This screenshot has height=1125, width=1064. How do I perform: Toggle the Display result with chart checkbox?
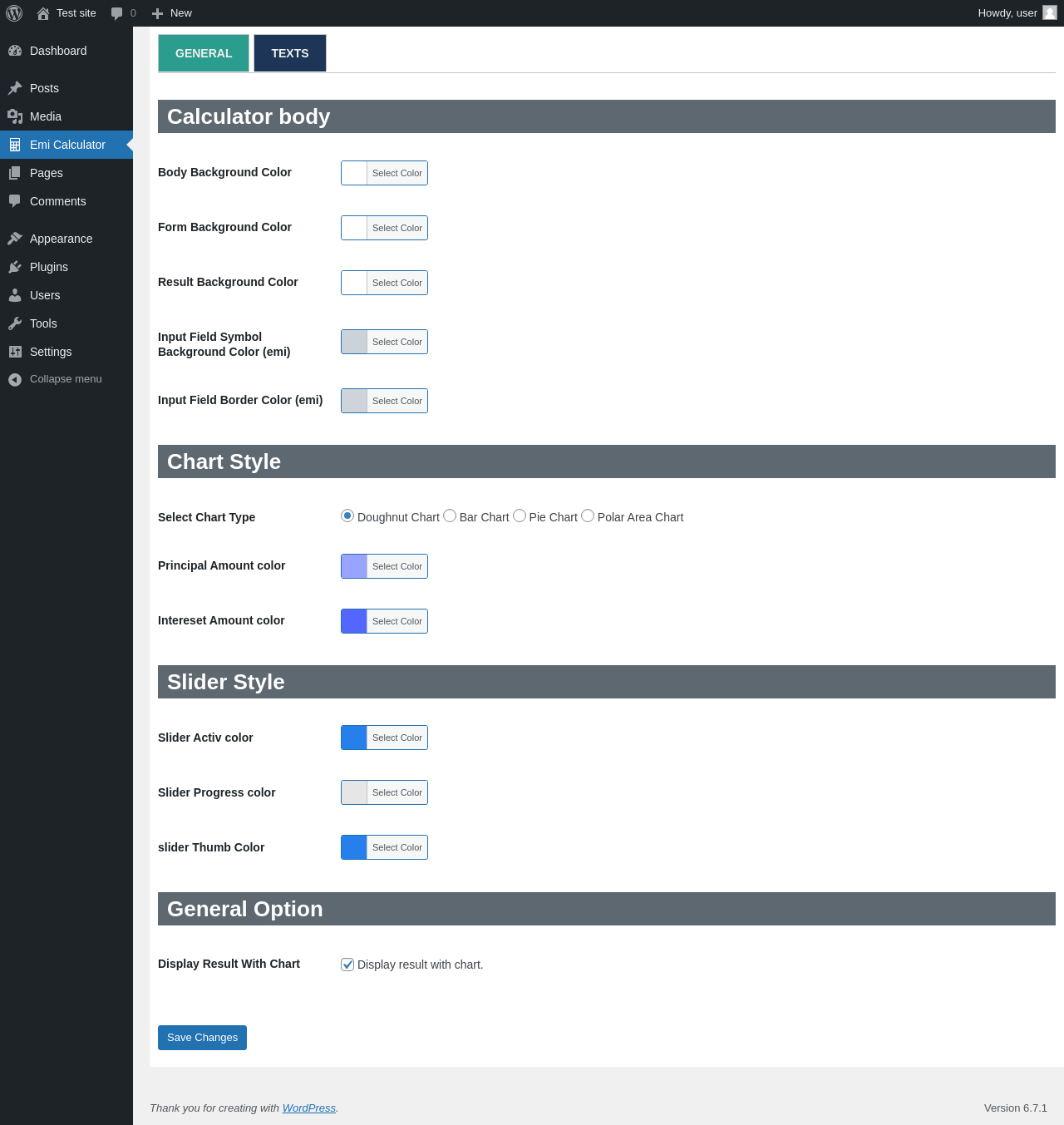[x=347, y=965]
